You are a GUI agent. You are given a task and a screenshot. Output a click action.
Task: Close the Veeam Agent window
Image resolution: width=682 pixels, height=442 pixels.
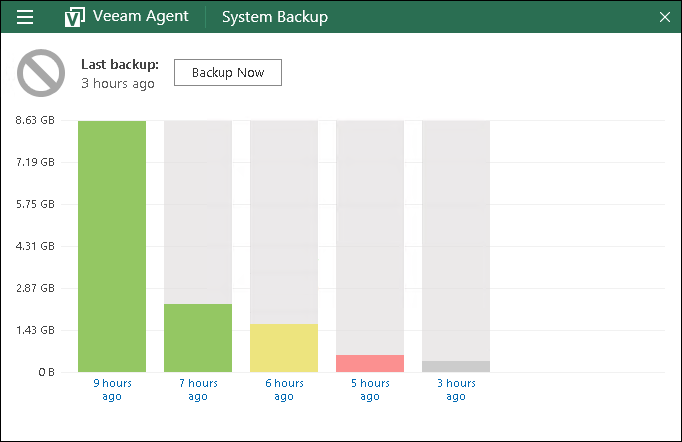665,17
